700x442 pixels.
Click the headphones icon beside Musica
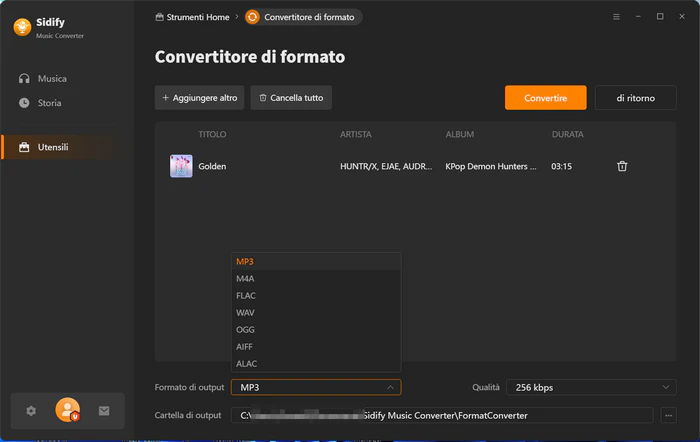click(24, 79)
